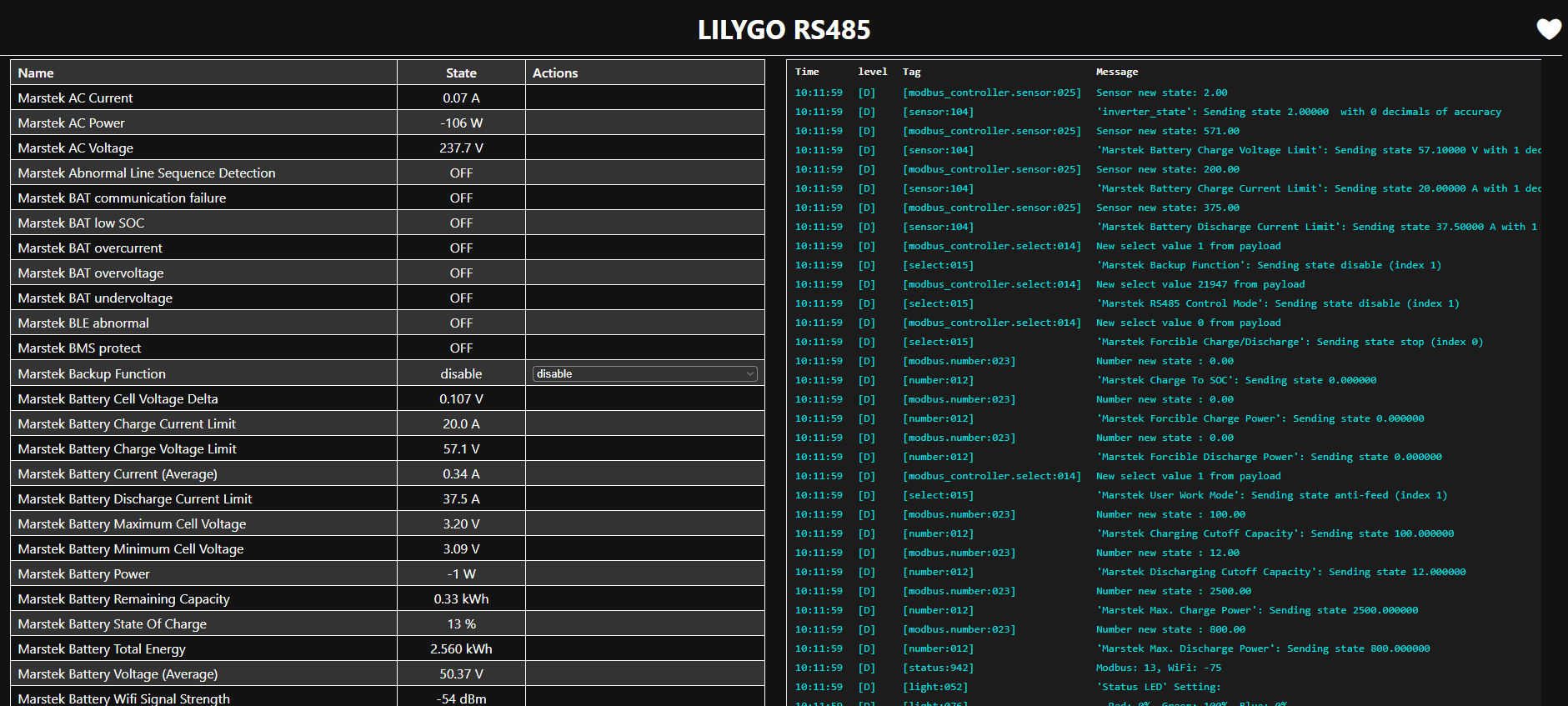1568x706 pixels.
Task: Click the 0.107 V state value
Action: 461,398
